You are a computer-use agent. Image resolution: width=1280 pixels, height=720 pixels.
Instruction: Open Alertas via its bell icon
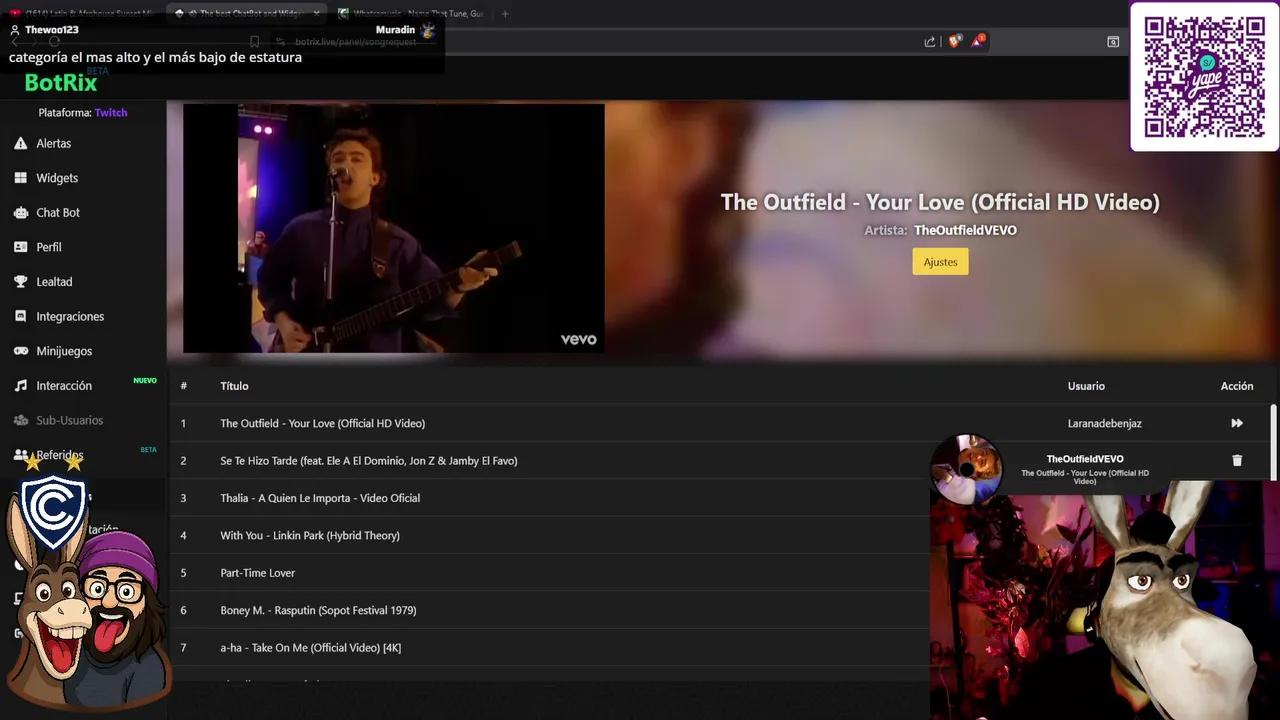(20, 143)
